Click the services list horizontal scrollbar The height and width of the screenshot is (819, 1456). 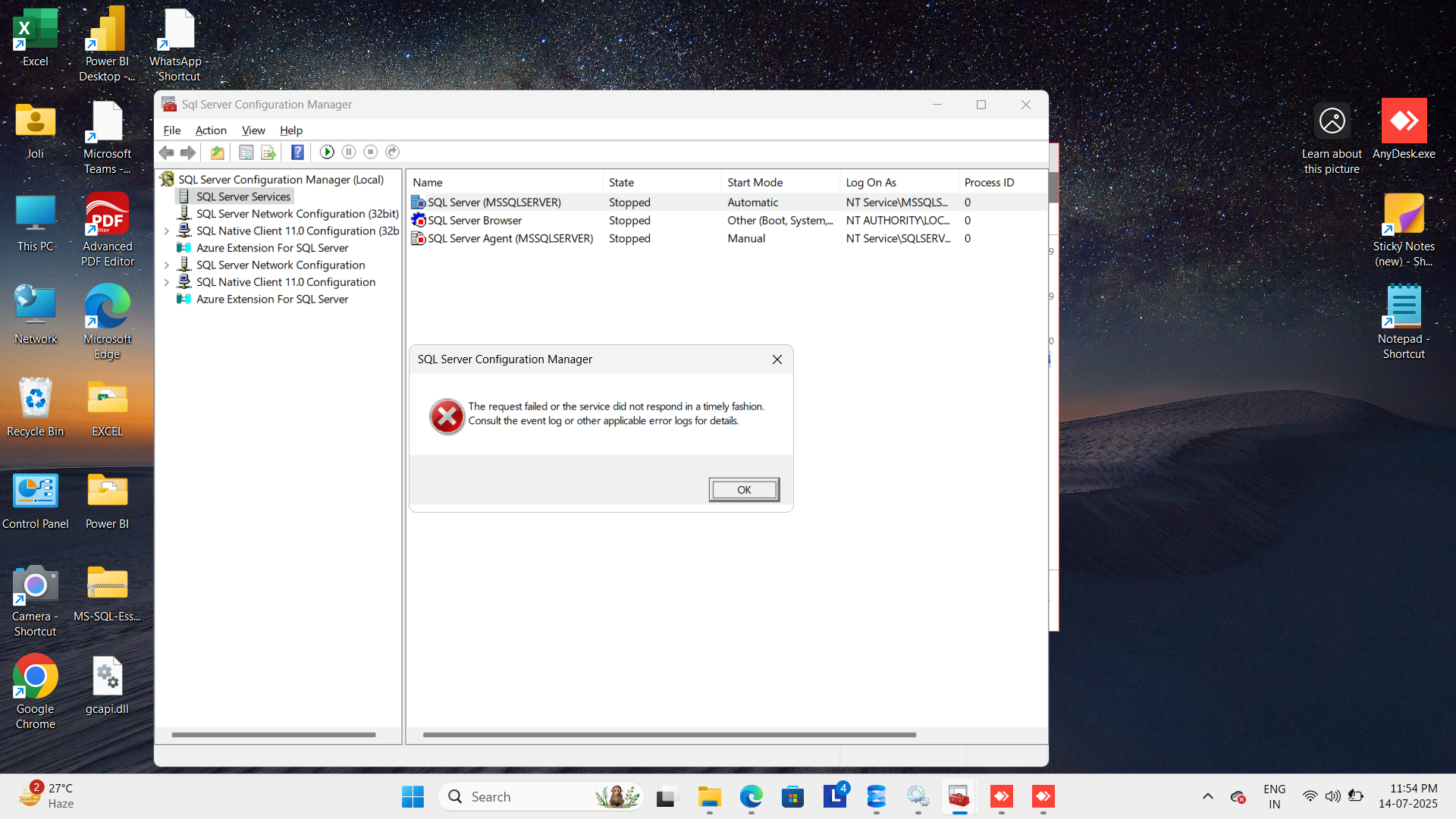(x=669, y=735)
